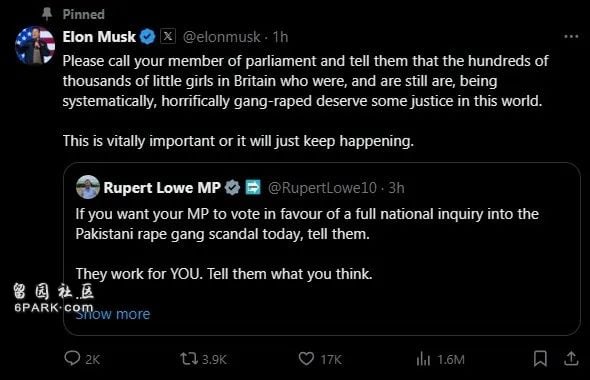Like the post with heart icon
The image size is (590, 380).
[x=306, y=359]
